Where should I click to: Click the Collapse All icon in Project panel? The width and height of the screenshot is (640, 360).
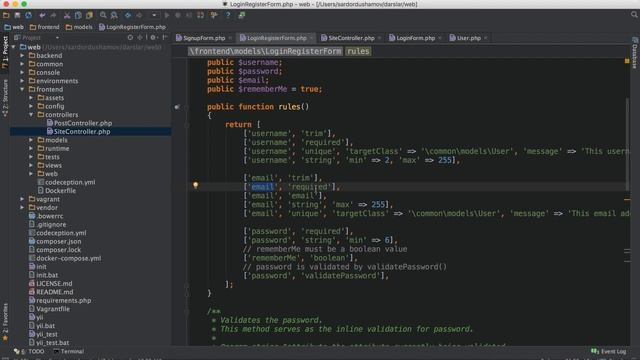coord(140,38)
